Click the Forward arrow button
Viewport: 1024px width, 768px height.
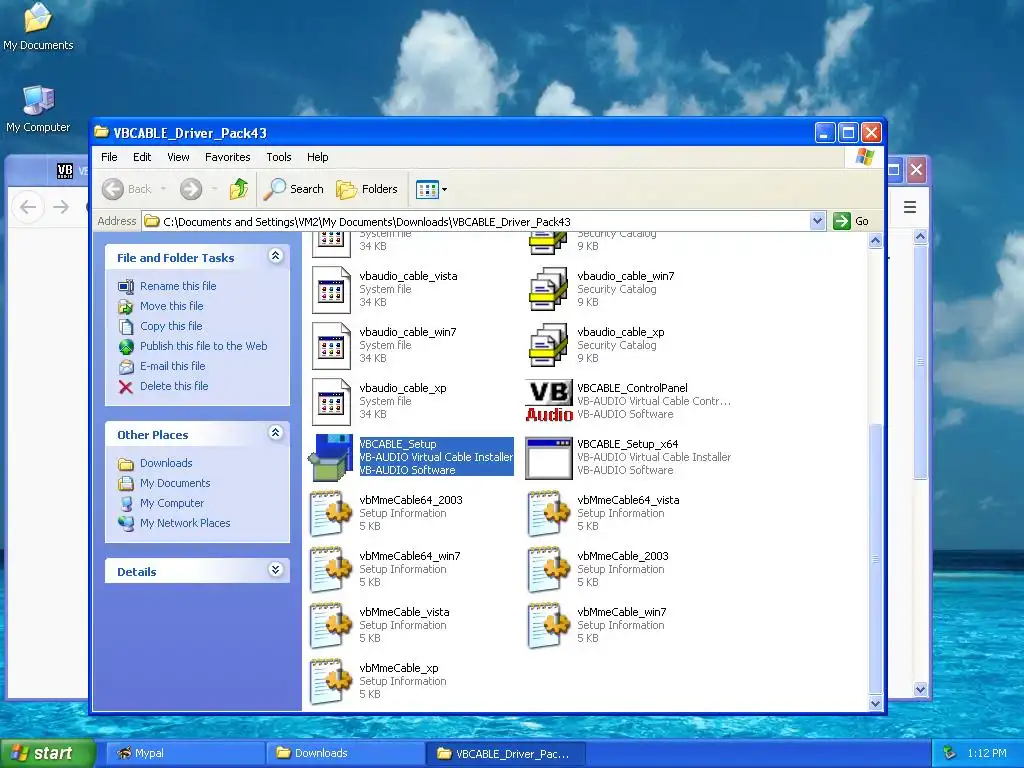coord(191,189)
